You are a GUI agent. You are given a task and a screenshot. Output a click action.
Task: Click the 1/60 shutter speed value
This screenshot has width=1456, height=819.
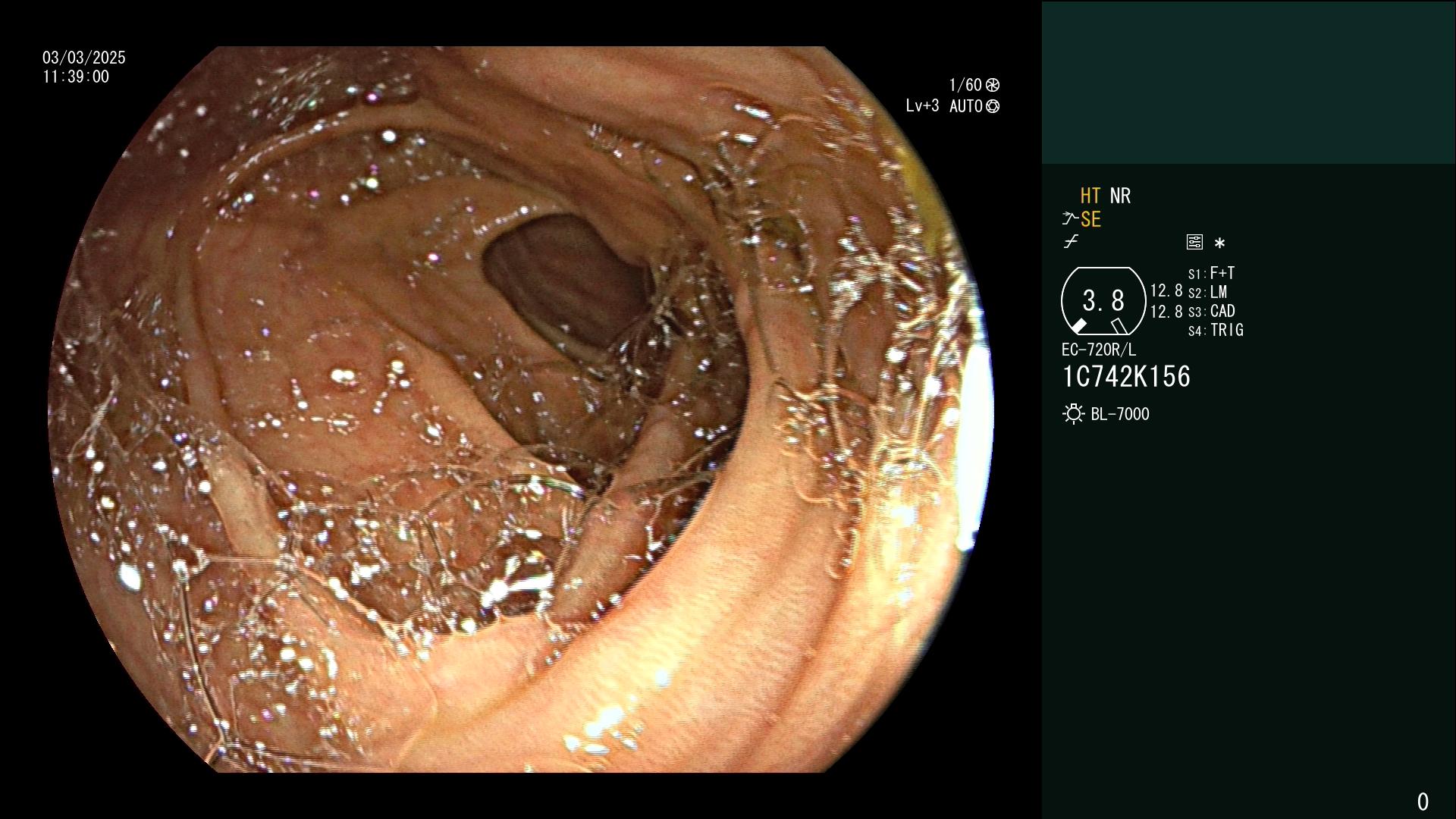[965, 85]
